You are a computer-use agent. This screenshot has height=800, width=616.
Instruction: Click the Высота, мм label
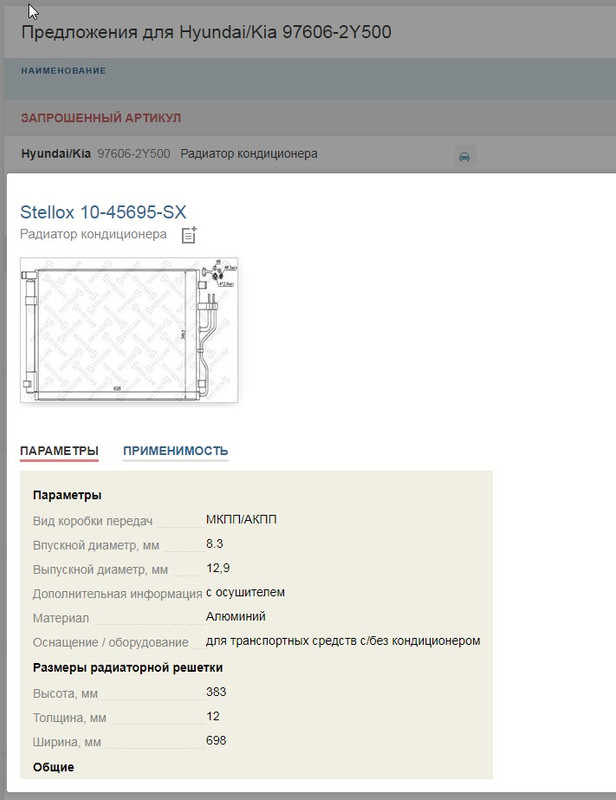tap(65, 694)
